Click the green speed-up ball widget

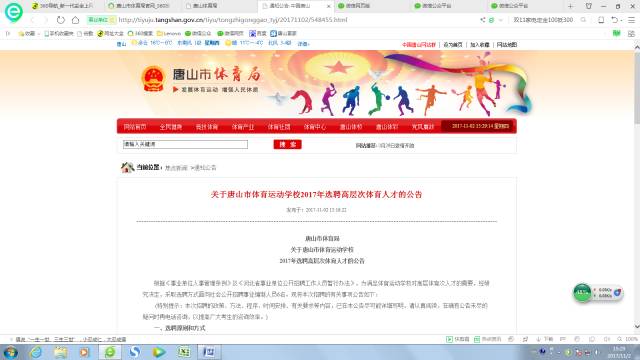point(582,292)
